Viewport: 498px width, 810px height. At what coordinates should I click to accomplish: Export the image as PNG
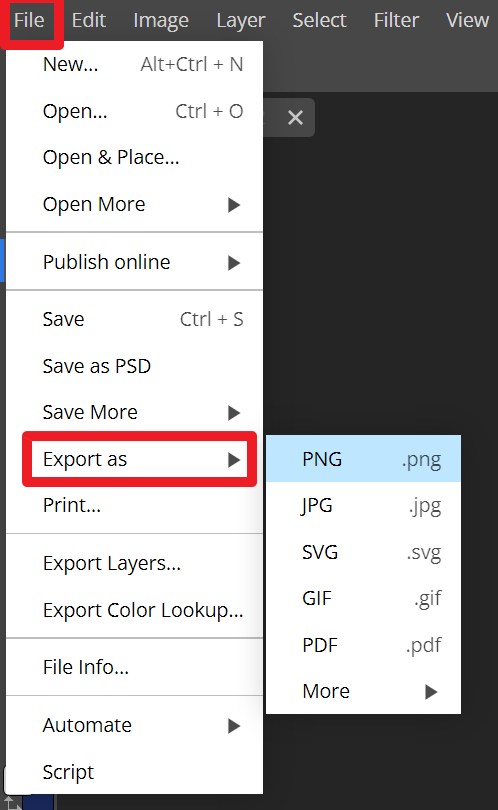(363, 459)
